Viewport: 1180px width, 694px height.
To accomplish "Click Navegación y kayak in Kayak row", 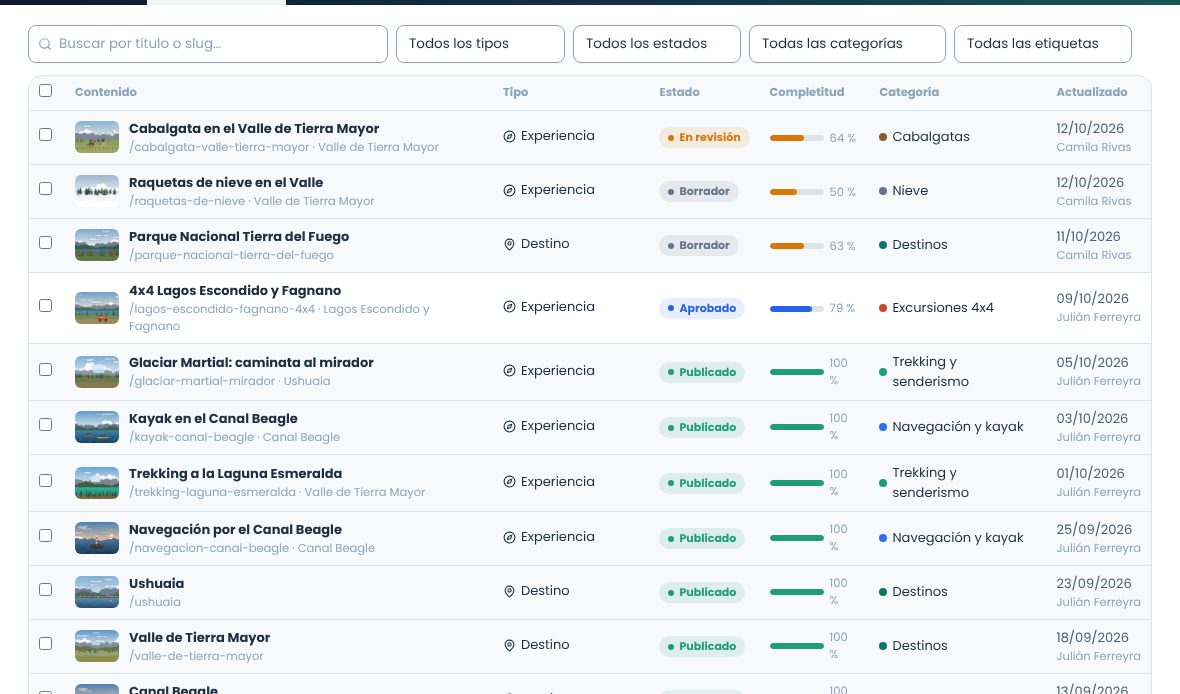I will pyautogui.click(x=957, y=427).
